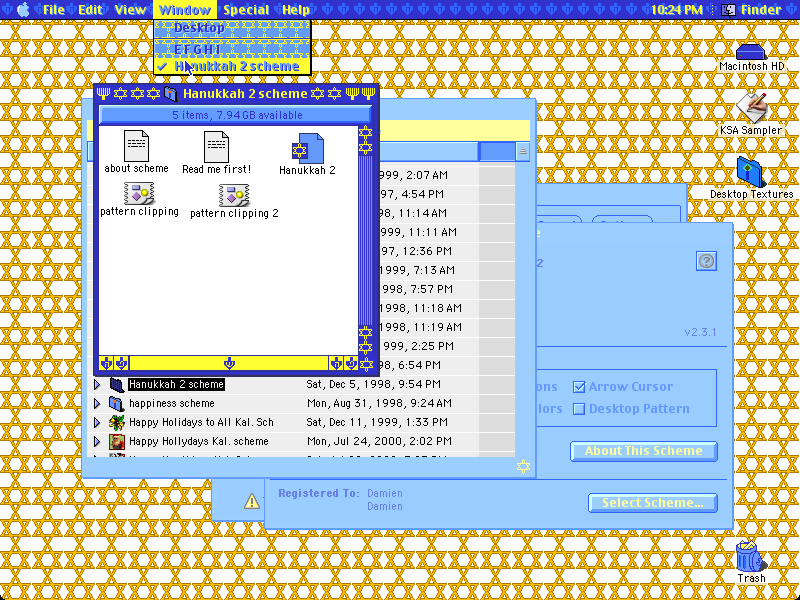The width and height of the screenshot is (800, 600).
Task: Click the 10:24 PM menu bar clock
Action: (x=677, y=10)
